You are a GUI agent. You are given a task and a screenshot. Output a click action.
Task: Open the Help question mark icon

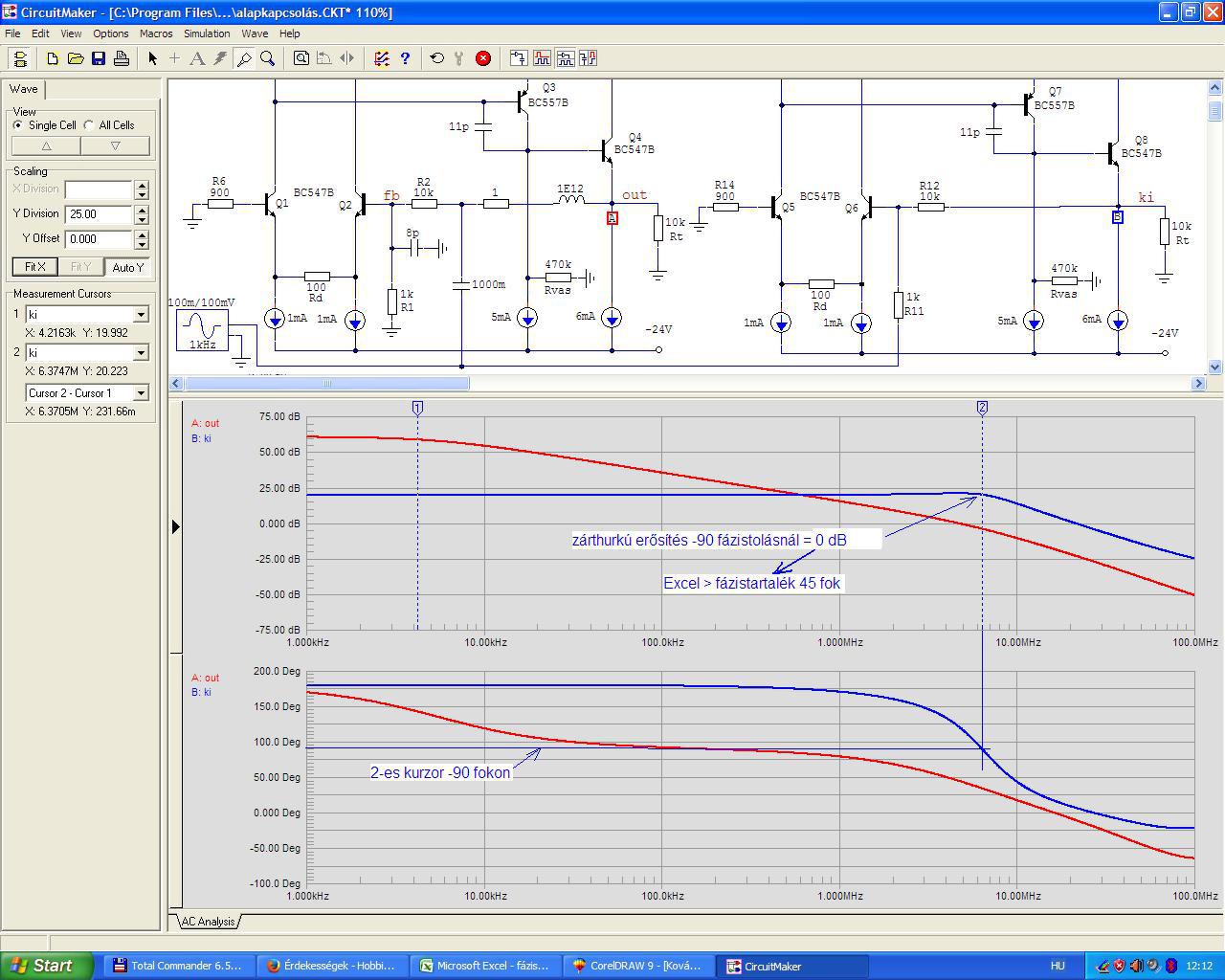(405, 58)
